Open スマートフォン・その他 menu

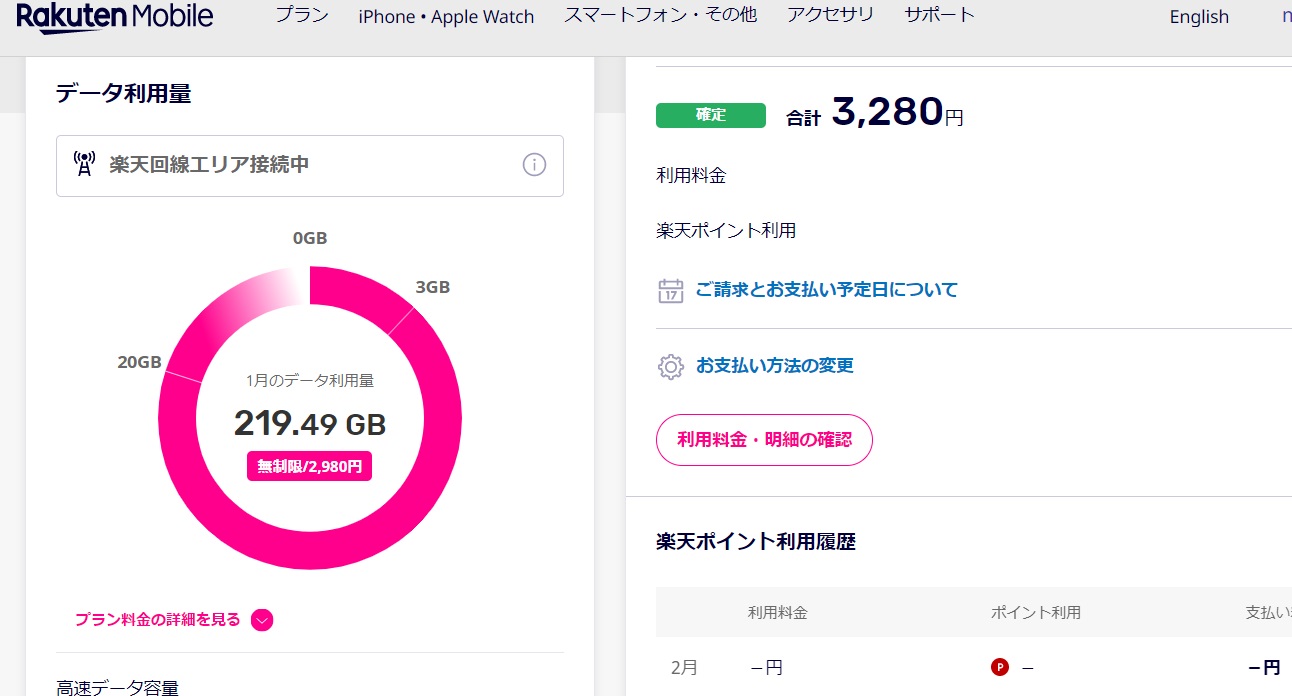[660, 16]
